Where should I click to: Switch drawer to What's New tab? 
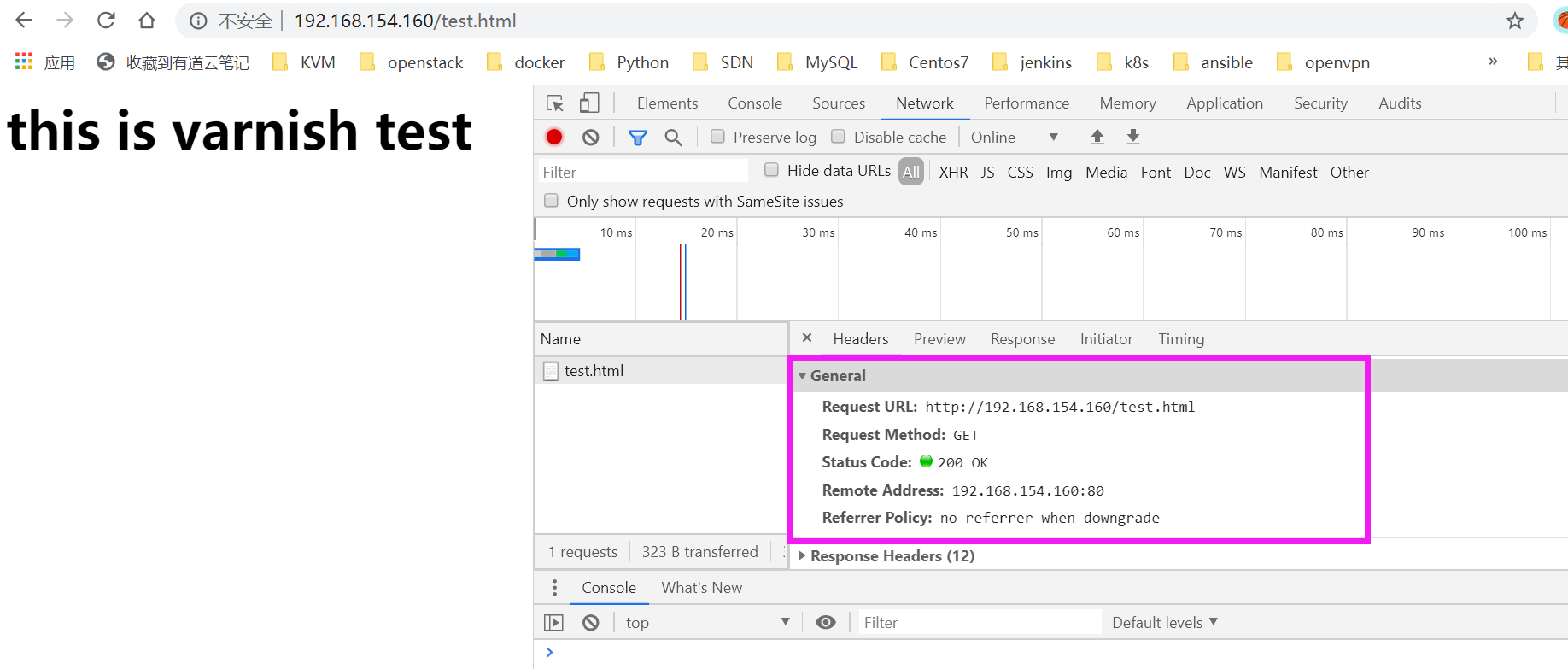point(702,588)
